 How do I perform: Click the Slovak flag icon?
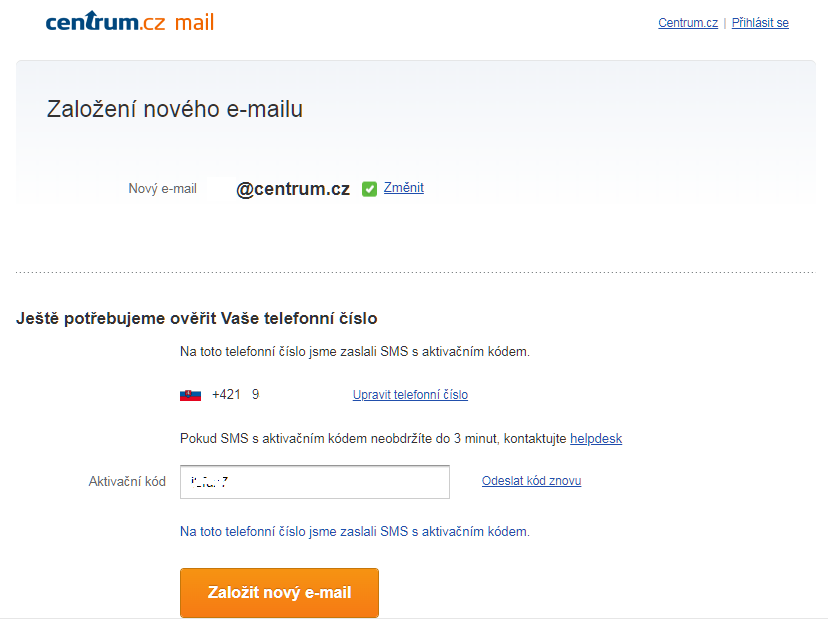pos(190,395)
